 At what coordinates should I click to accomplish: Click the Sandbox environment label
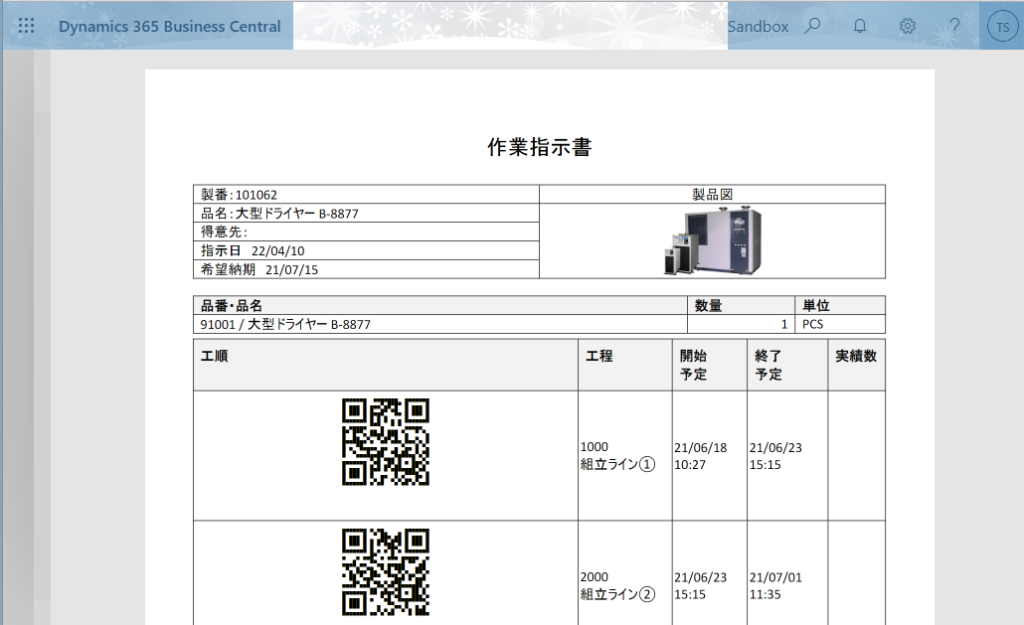(758, 26)
